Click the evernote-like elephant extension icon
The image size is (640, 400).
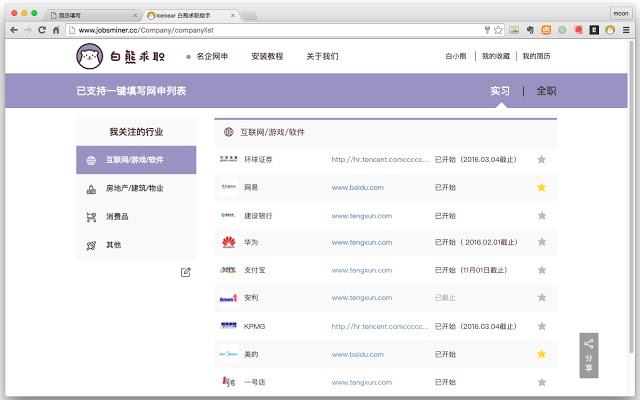[530, 30]
